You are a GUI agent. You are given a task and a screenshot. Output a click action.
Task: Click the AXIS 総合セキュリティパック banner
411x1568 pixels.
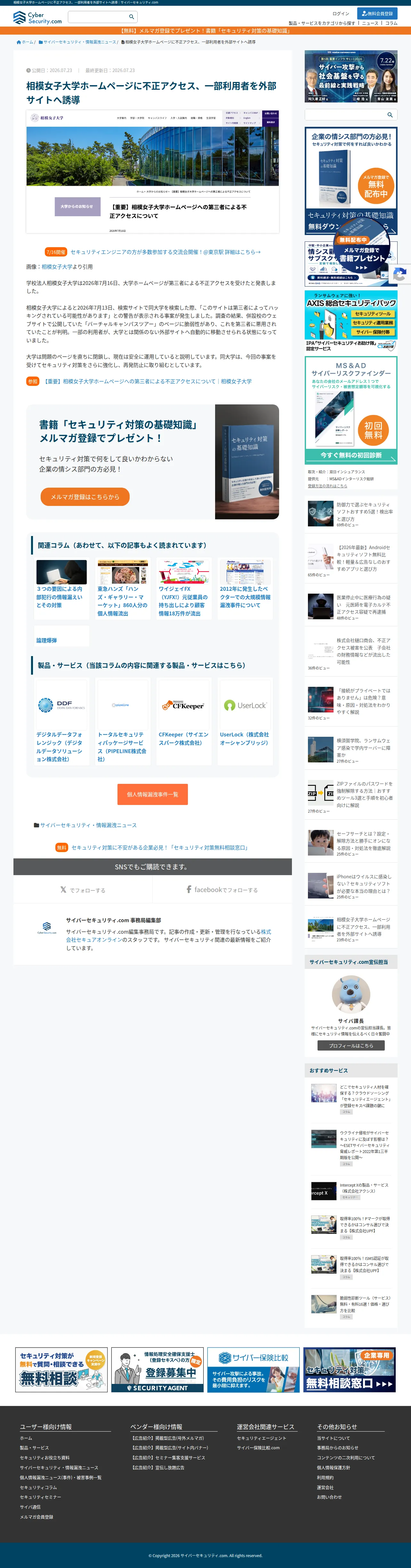351,321
